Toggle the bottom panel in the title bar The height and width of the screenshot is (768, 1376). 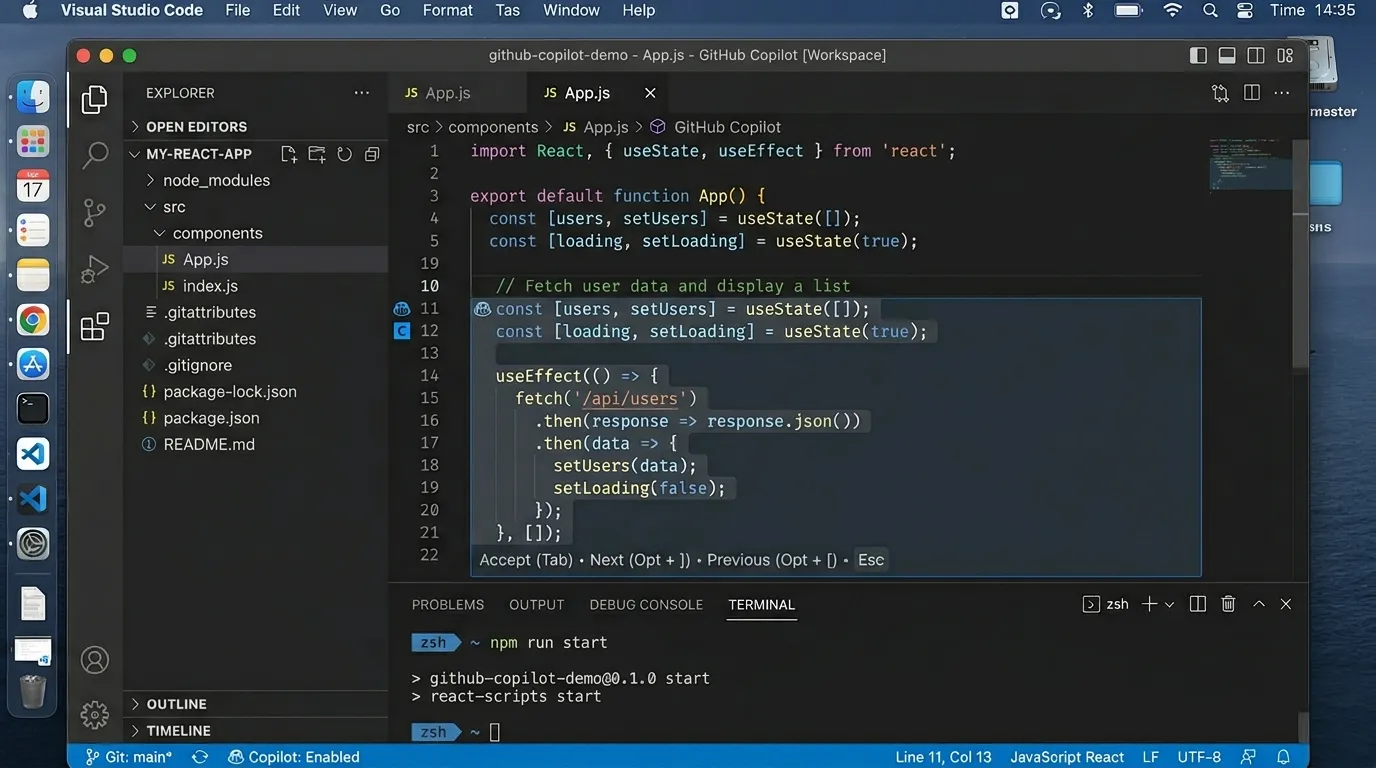1227,56
